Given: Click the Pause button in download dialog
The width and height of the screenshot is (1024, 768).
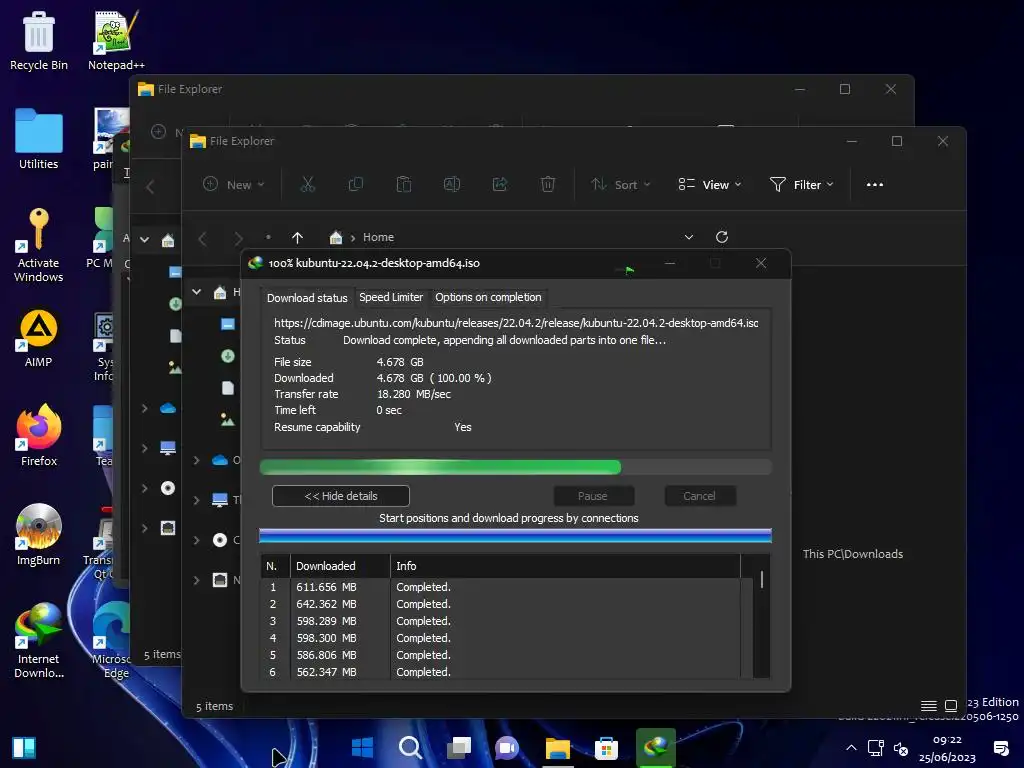Looking at the screenshot, I should 593,496.
